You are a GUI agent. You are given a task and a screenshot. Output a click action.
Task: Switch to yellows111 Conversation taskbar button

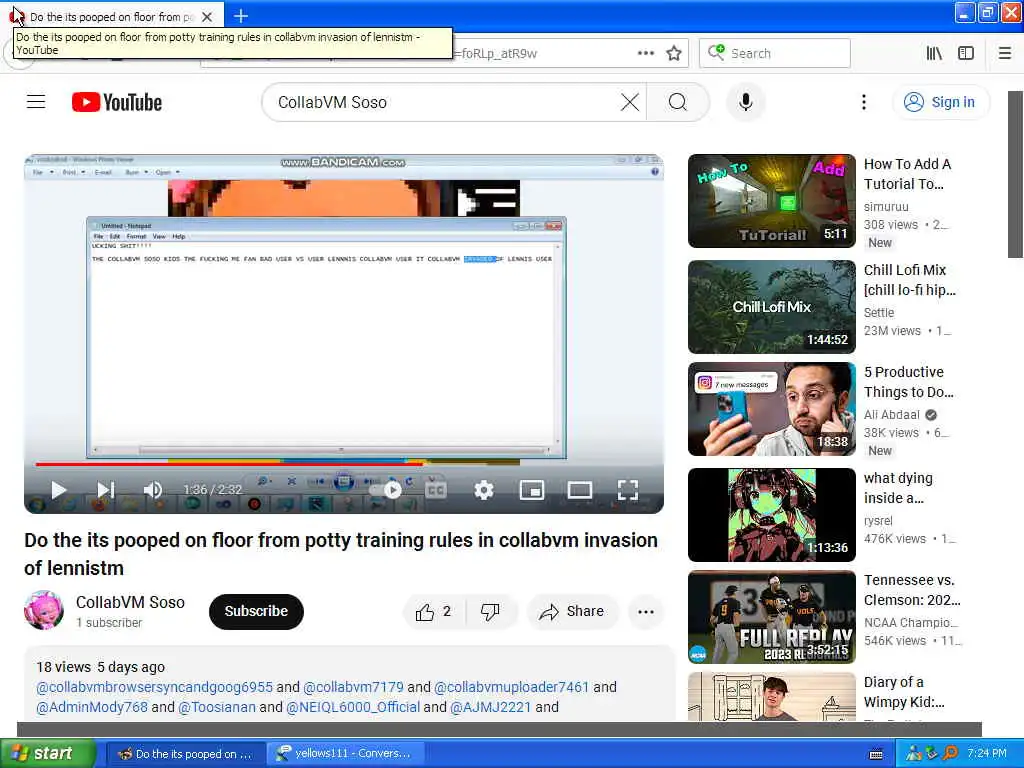coord(346,754)
